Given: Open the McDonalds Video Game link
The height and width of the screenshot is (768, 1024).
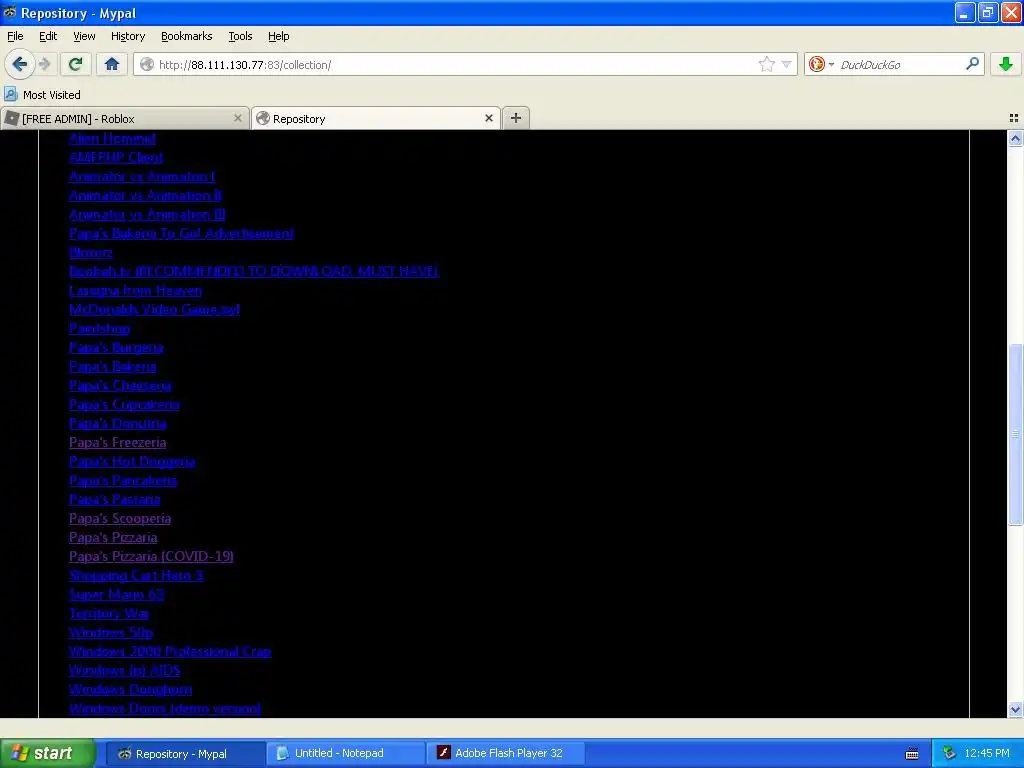Looking at the screenshot, I should coord(154,309).
